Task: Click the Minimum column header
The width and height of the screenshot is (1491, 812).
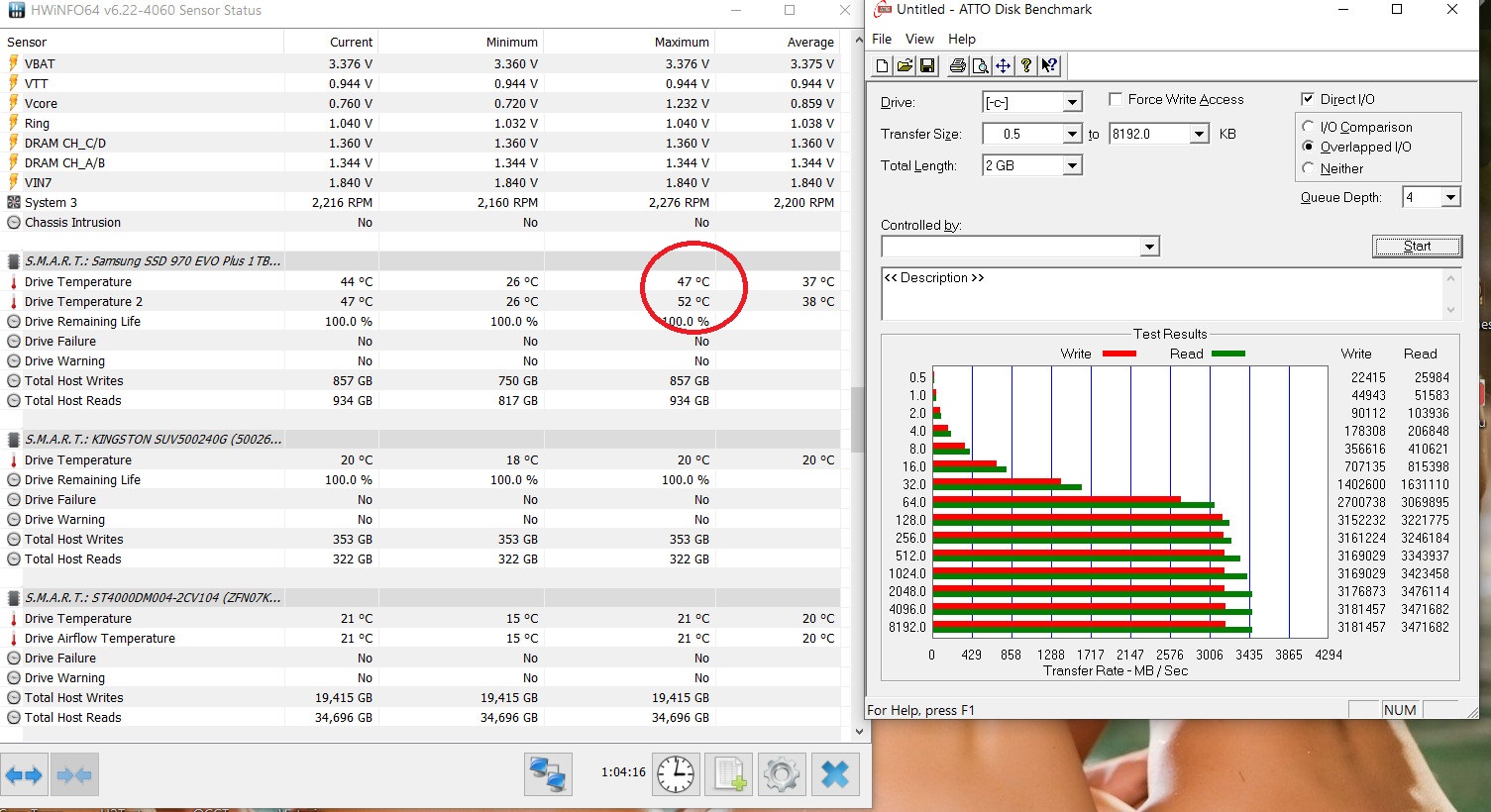Action: pyautogui.click(x=461, y=42)
